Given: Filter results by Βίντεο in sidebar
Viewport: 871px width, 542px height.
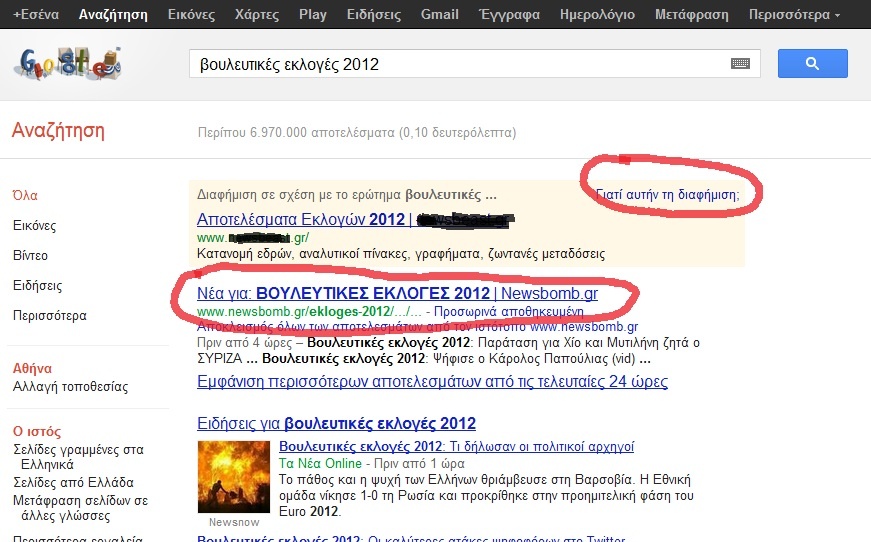Looking at the screenshot, I should point(30,256).
